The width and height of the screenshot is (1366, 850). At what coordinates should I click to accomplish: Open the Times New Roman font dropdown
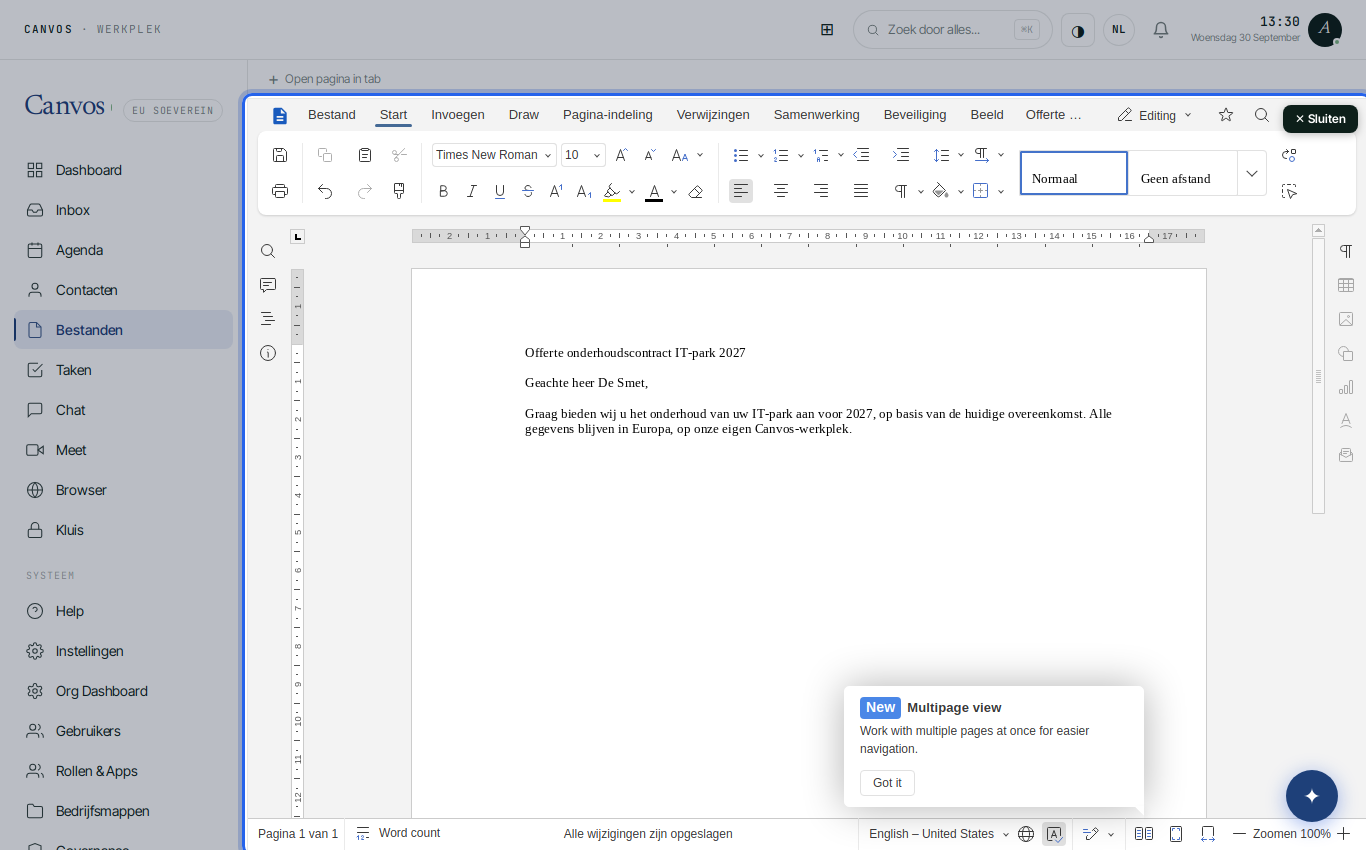pos(494,155)
